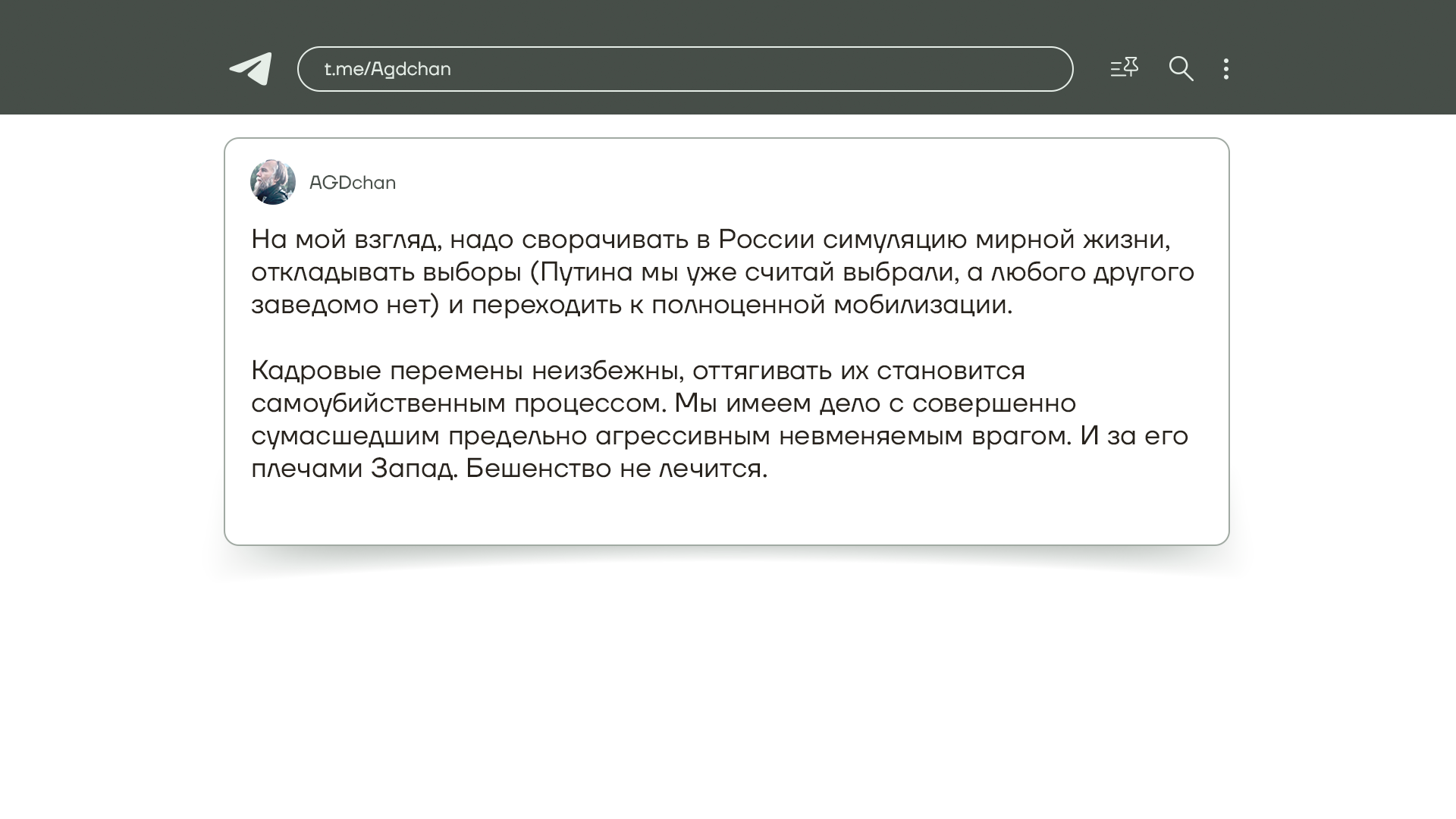Viewport: 1456px width, 819px height.
Task: Open the pinned messages list icon
Action: [x=1124, y=68]
